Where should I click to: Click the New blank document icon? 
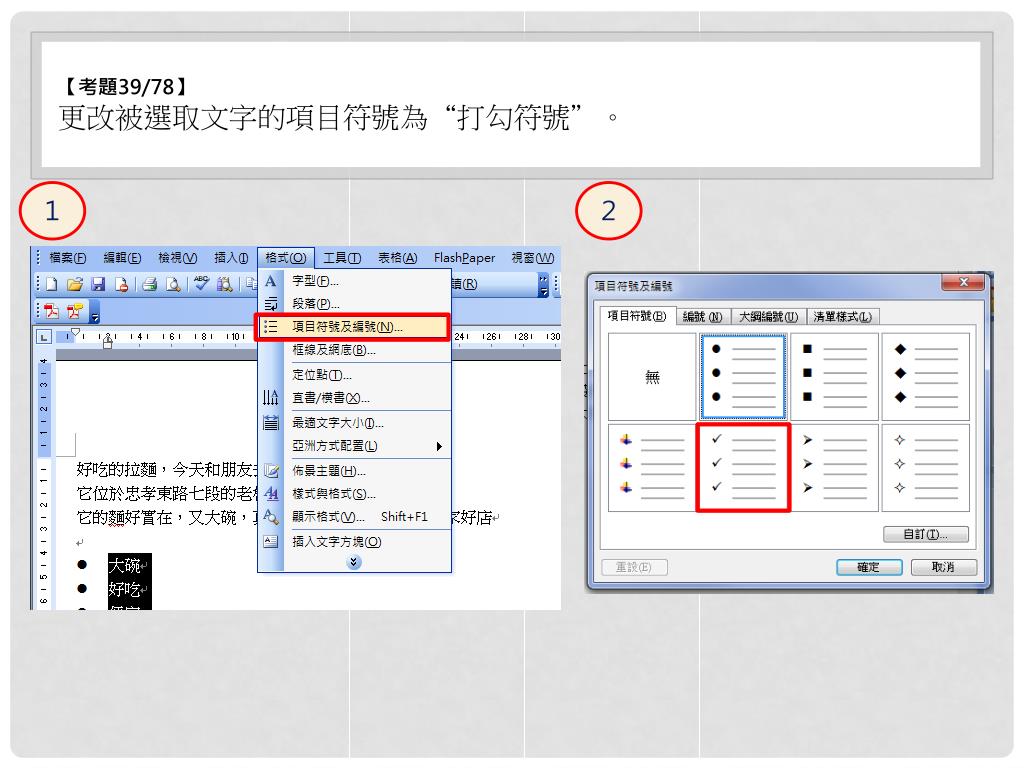[x=52, y=284]
